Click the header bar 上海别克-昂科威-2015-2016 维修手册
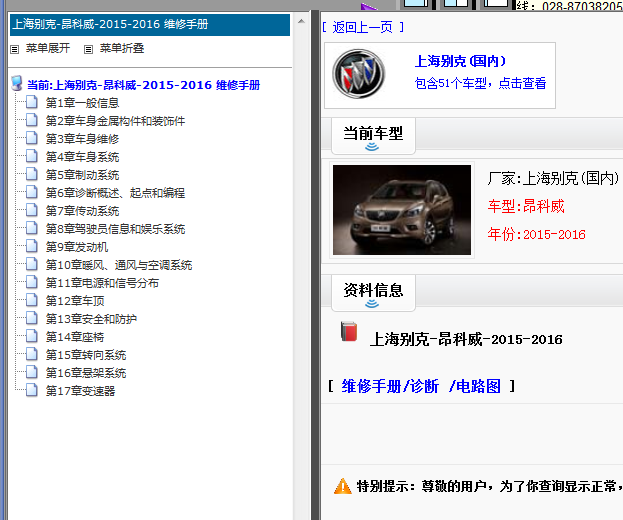This screenshot has height=520, width=623. coord(150,25)
